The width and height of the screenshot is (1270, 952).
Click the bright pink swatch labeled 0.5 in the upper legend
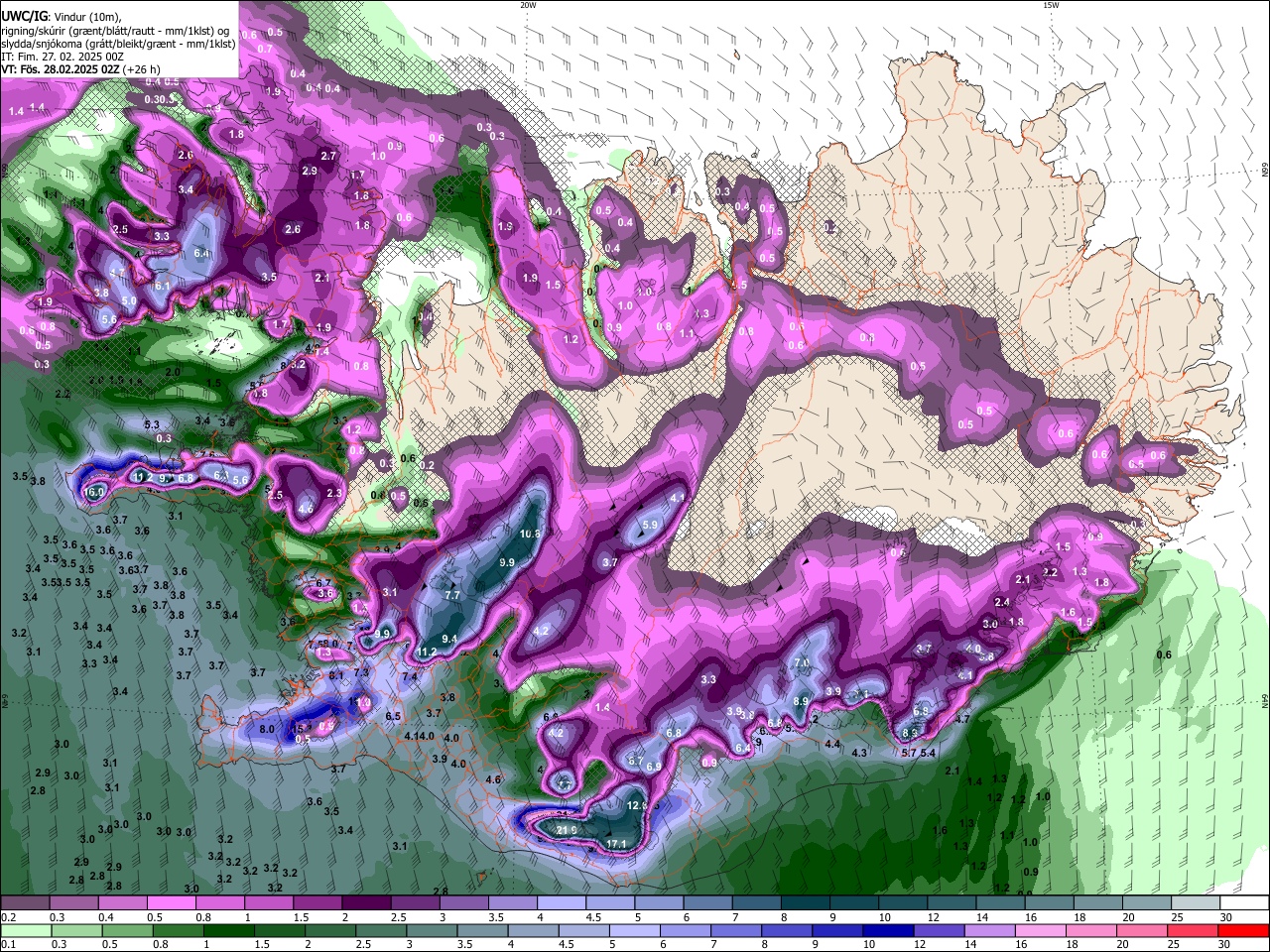(x=171, y=902)
